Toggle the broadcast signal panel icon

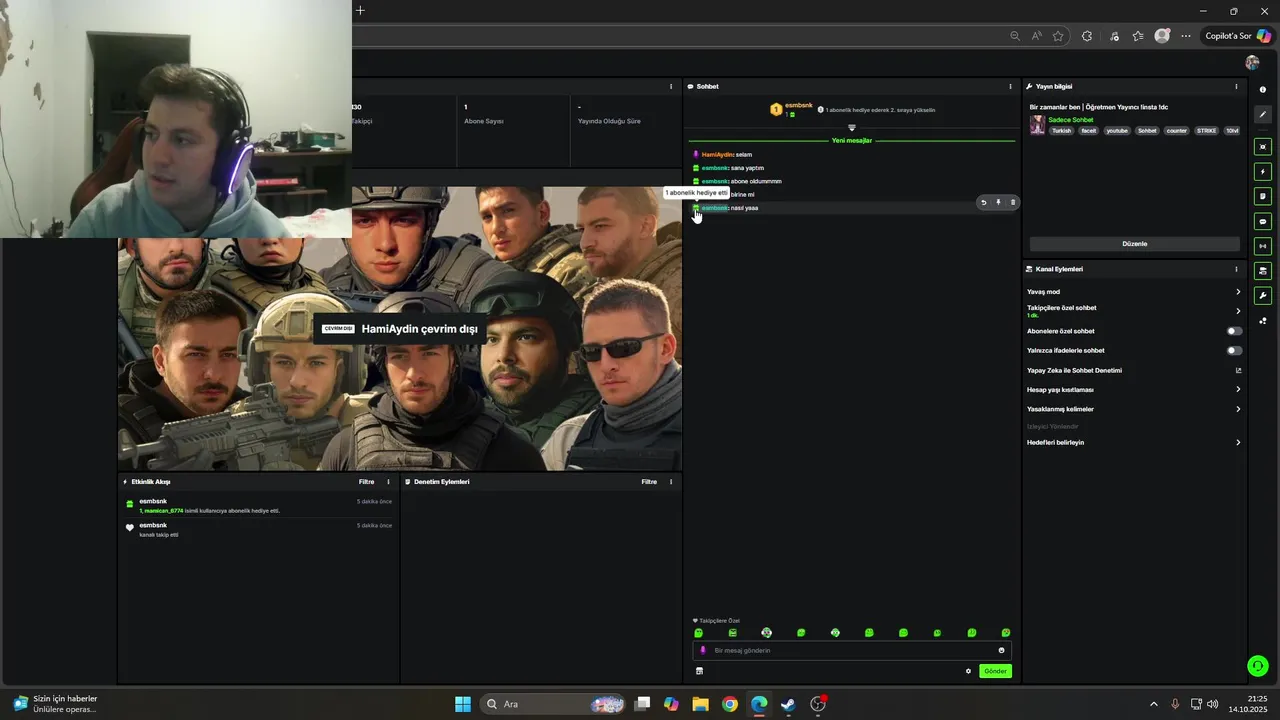click(x=1263, y=246)
